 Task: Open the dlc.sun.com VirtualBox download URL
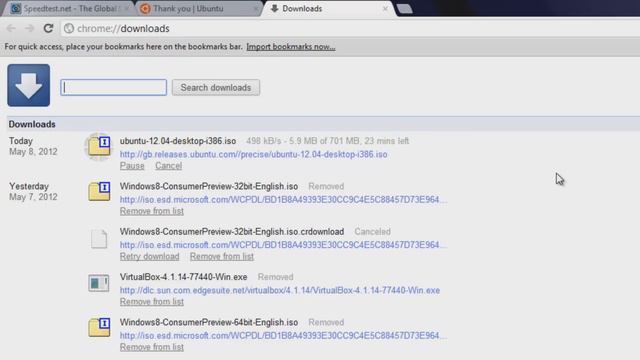tap(280, 290)
